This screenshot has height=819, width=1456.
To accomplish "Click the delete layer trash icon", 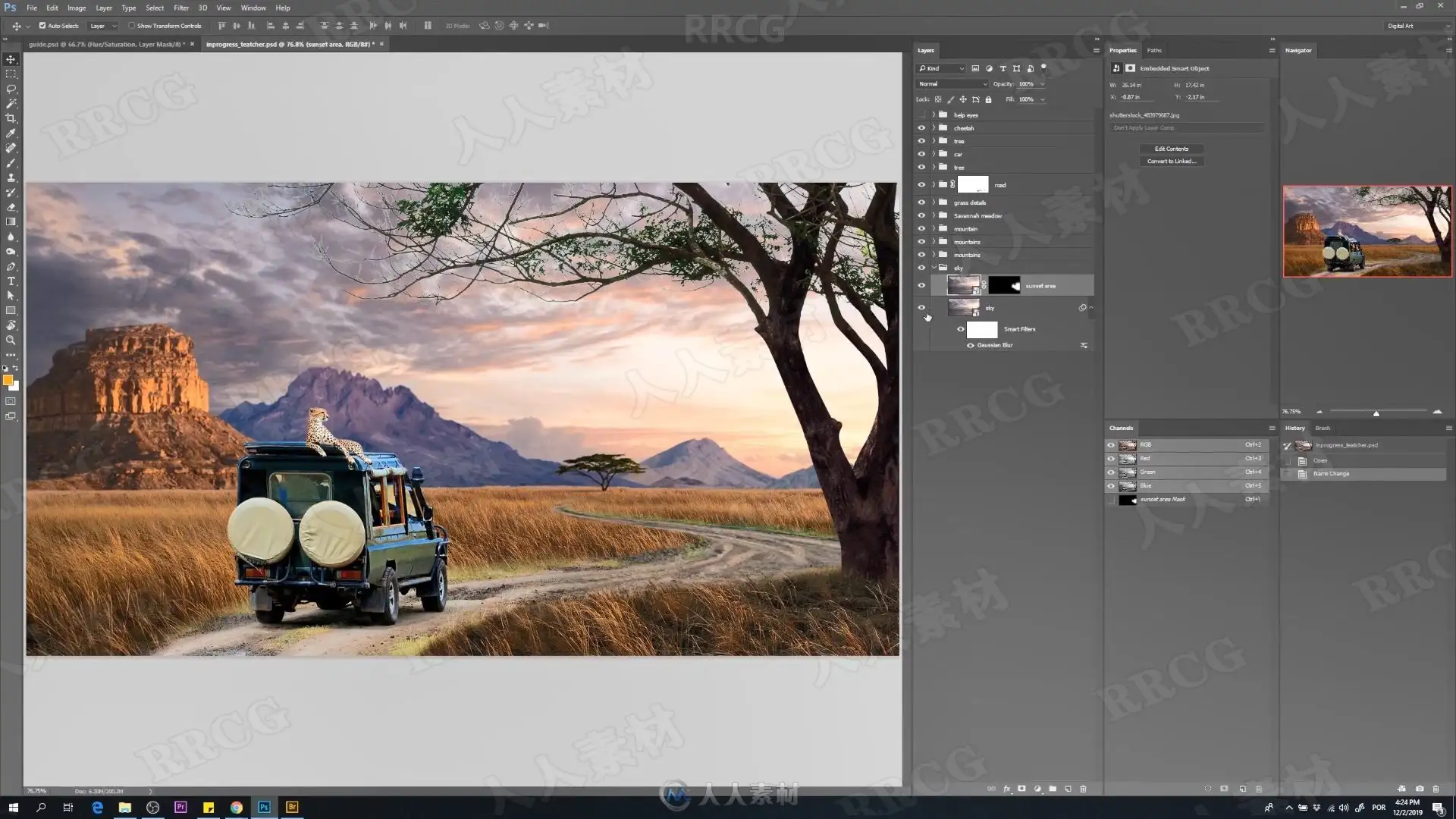I will (x=1083, y=789).
